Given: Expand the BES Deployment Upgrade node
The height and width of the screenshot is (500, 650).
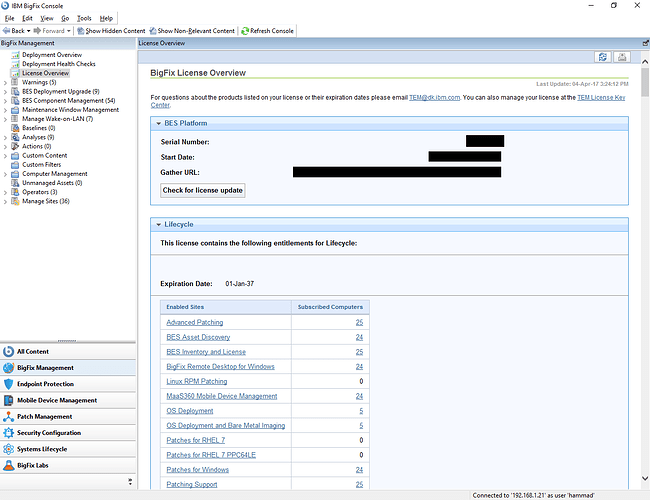Looking at the screenshot, I should click(5, 92).
